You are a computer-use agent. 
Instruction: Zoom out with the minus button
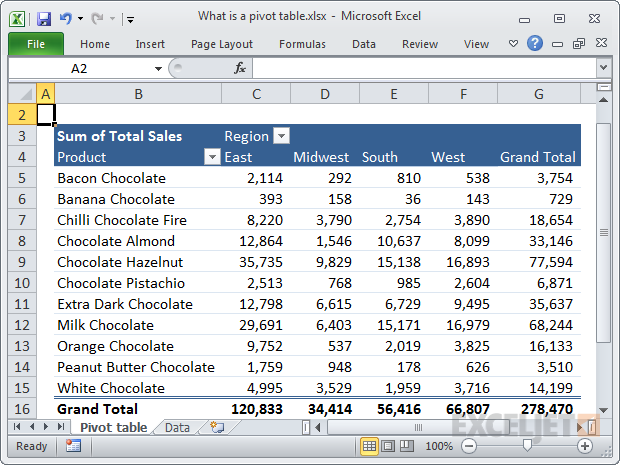(x=469, y=446)
